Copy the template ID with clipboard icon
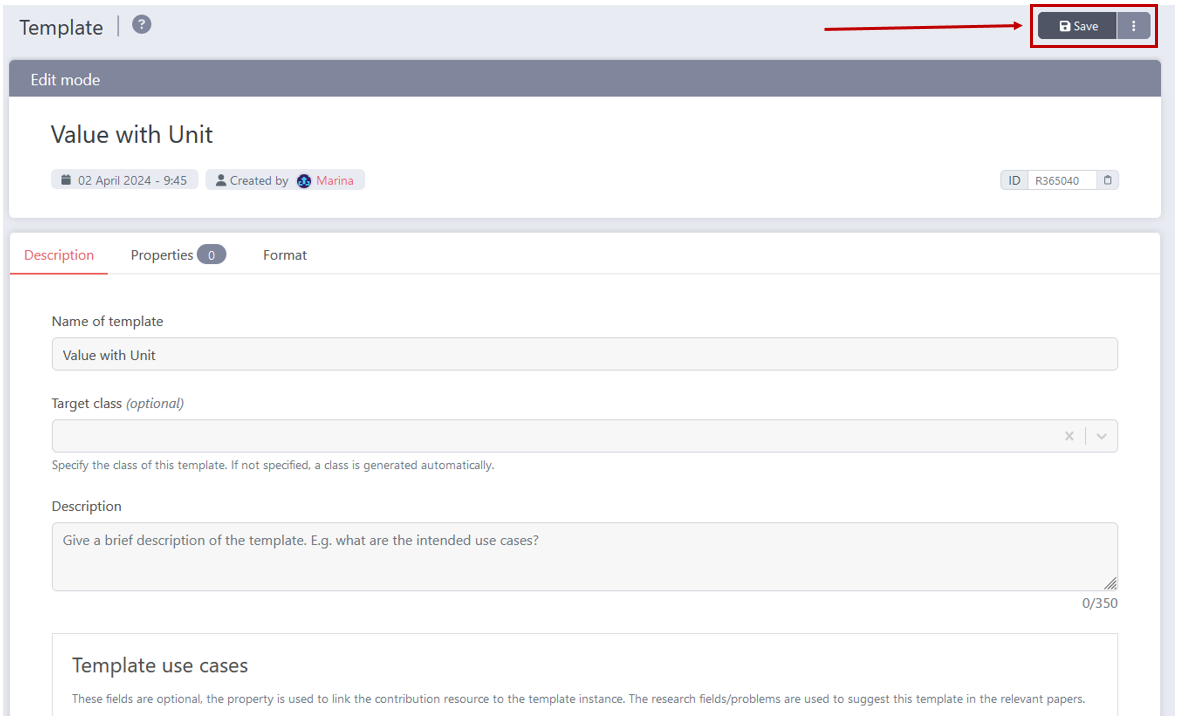Image resolution: width=1177 pixels, height=718 pixels. point(1107,181)
